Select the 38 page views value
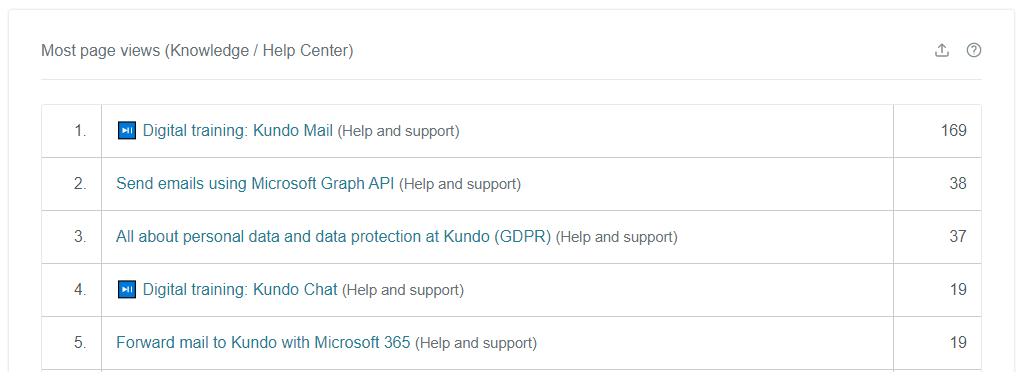 click(x=958, y=184)
